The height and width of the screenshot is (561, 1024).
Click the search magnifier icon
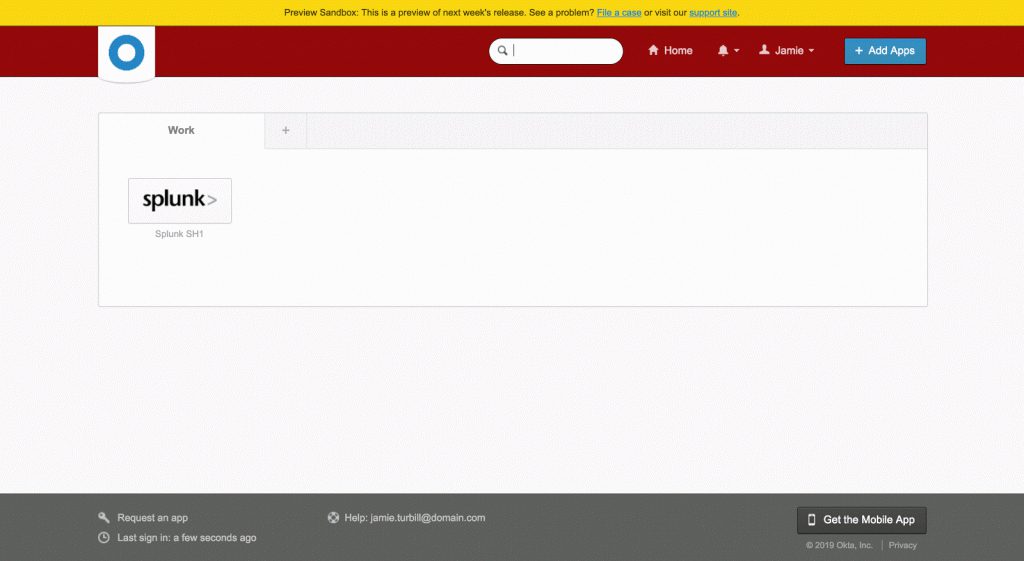tap(502, 50)
